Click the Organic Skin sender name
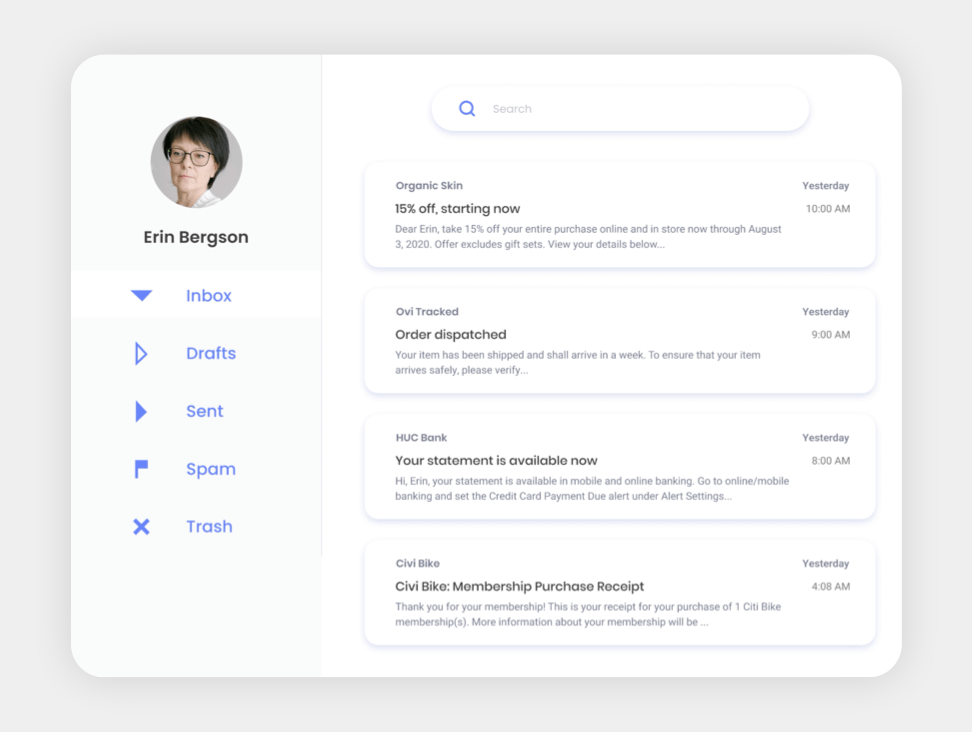Viewport: 973px width, 732px height. click(429, 185)
